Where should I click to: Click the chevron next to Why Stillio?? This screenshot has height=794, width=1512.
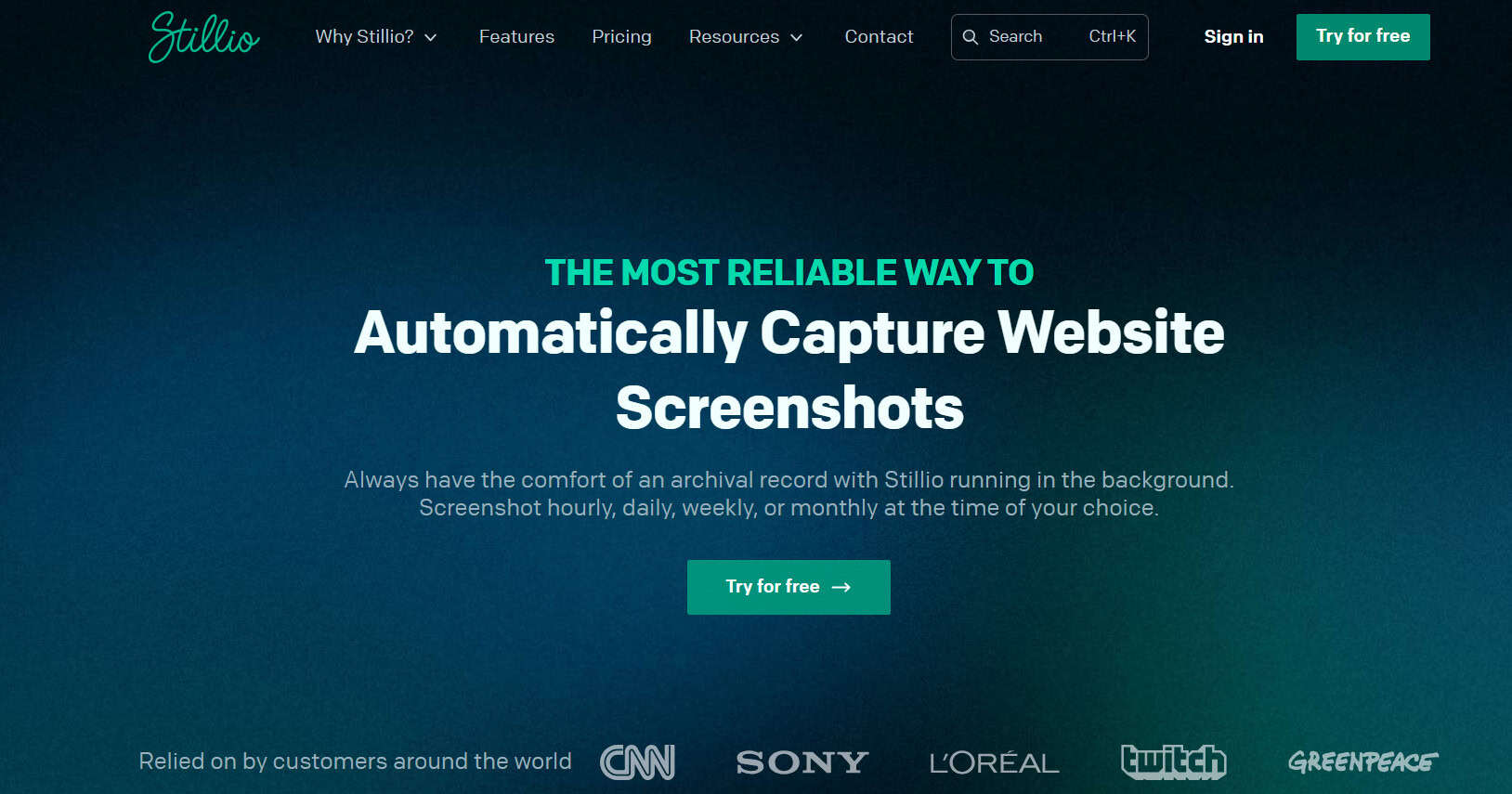click(x=431, y=38)
